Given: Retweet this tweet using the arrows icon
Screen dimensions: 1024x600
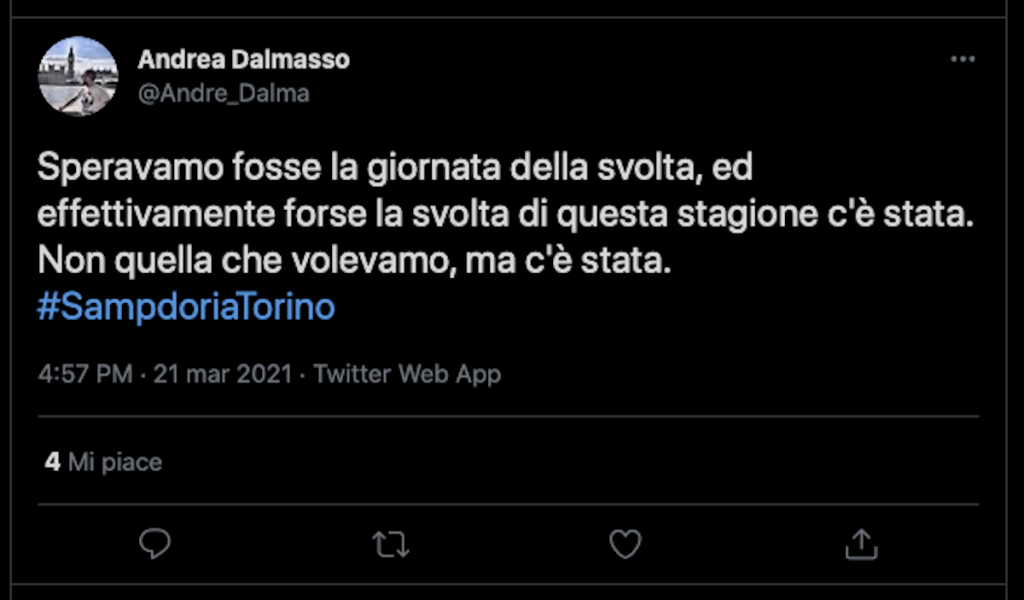Looking at the screenshot, I should point(389,544).
